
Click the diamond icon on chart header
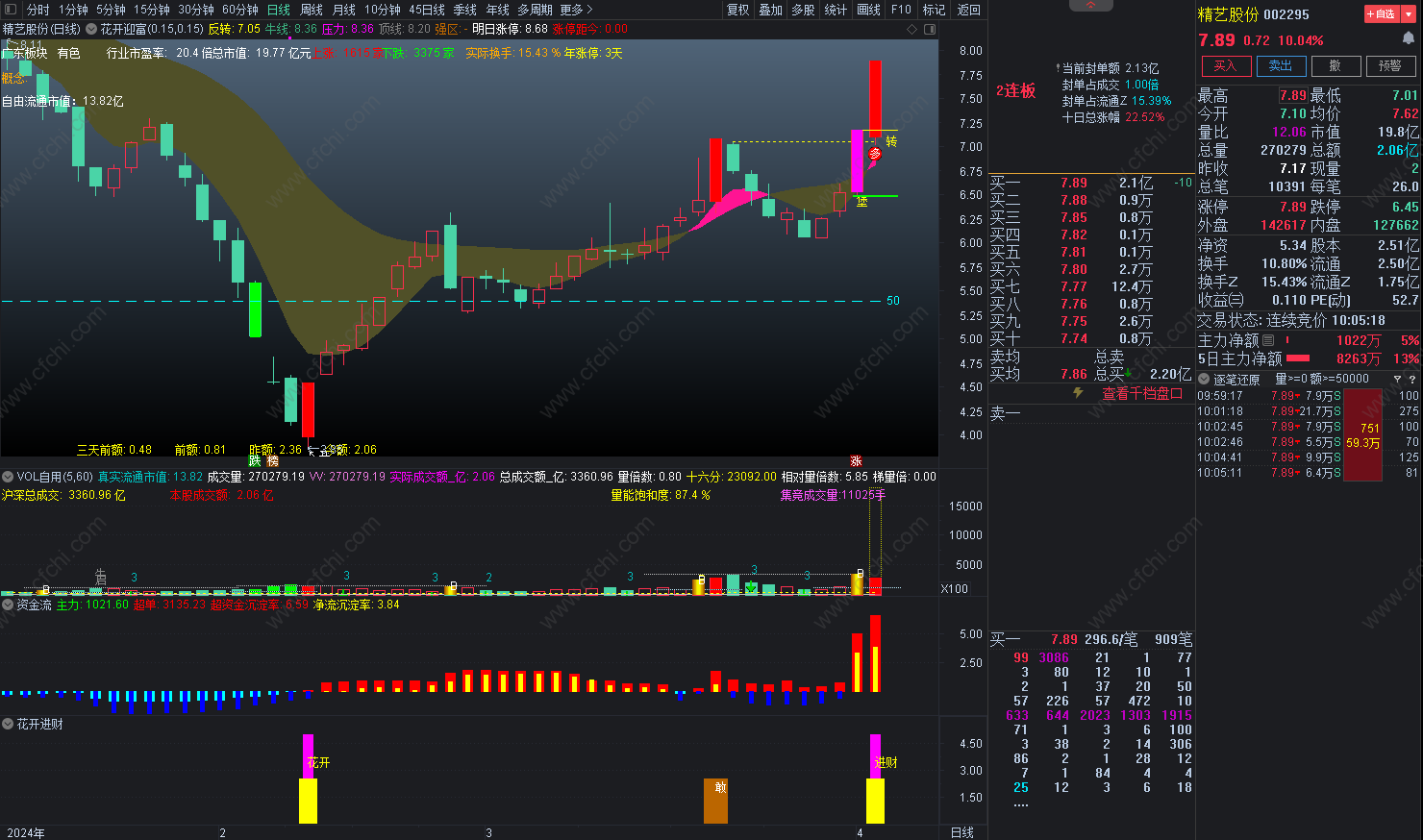tap(912, 29)
